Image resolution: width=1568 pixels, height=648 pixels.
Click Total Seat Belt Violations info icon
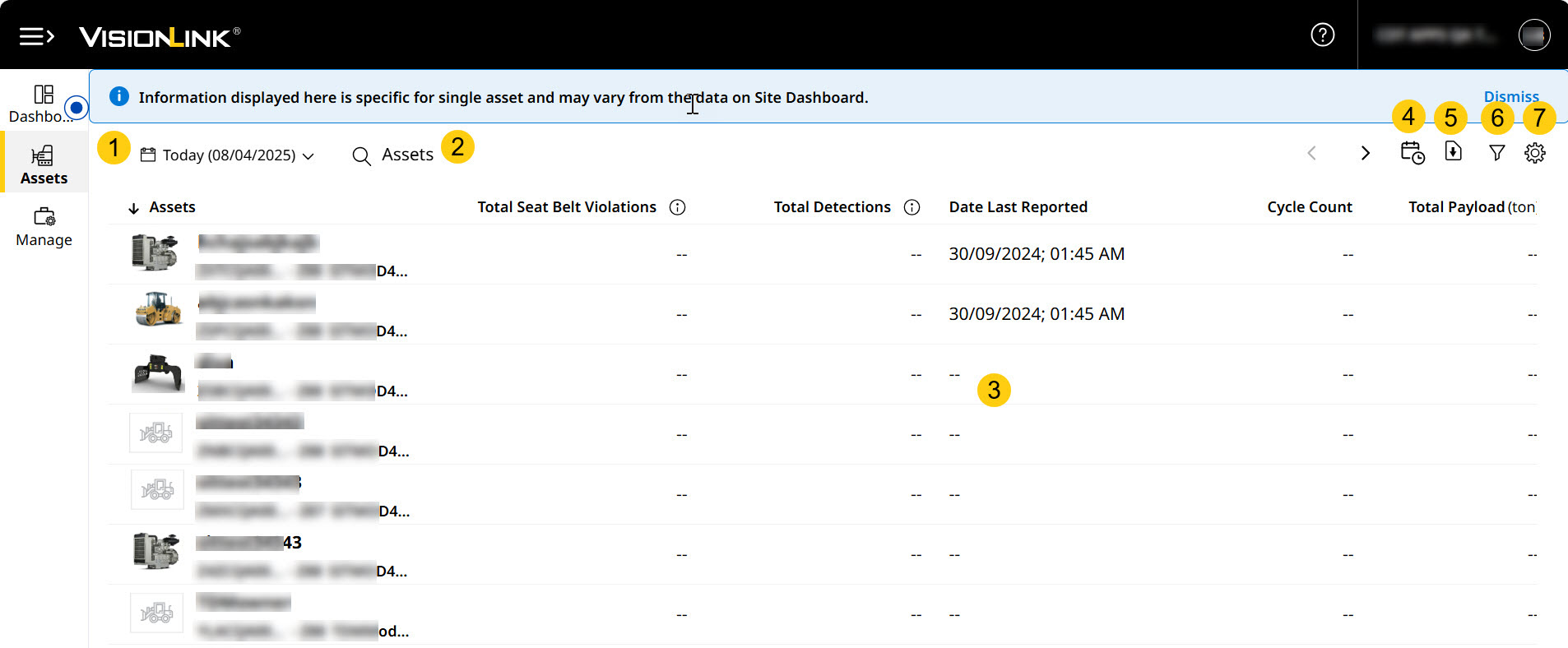click(x=677, y=207)
